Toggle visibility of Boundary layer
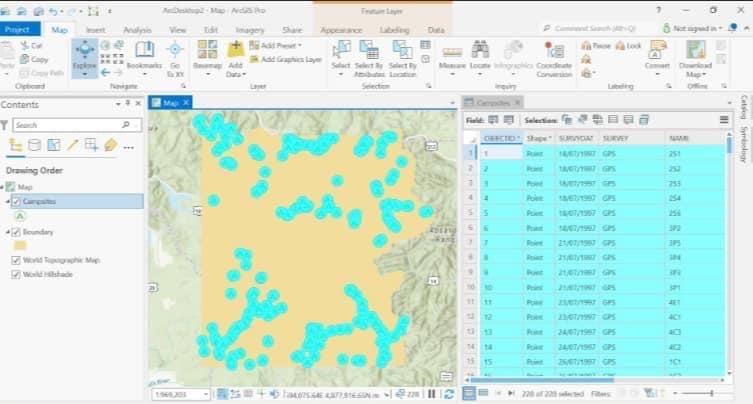 tap(16, 232)
